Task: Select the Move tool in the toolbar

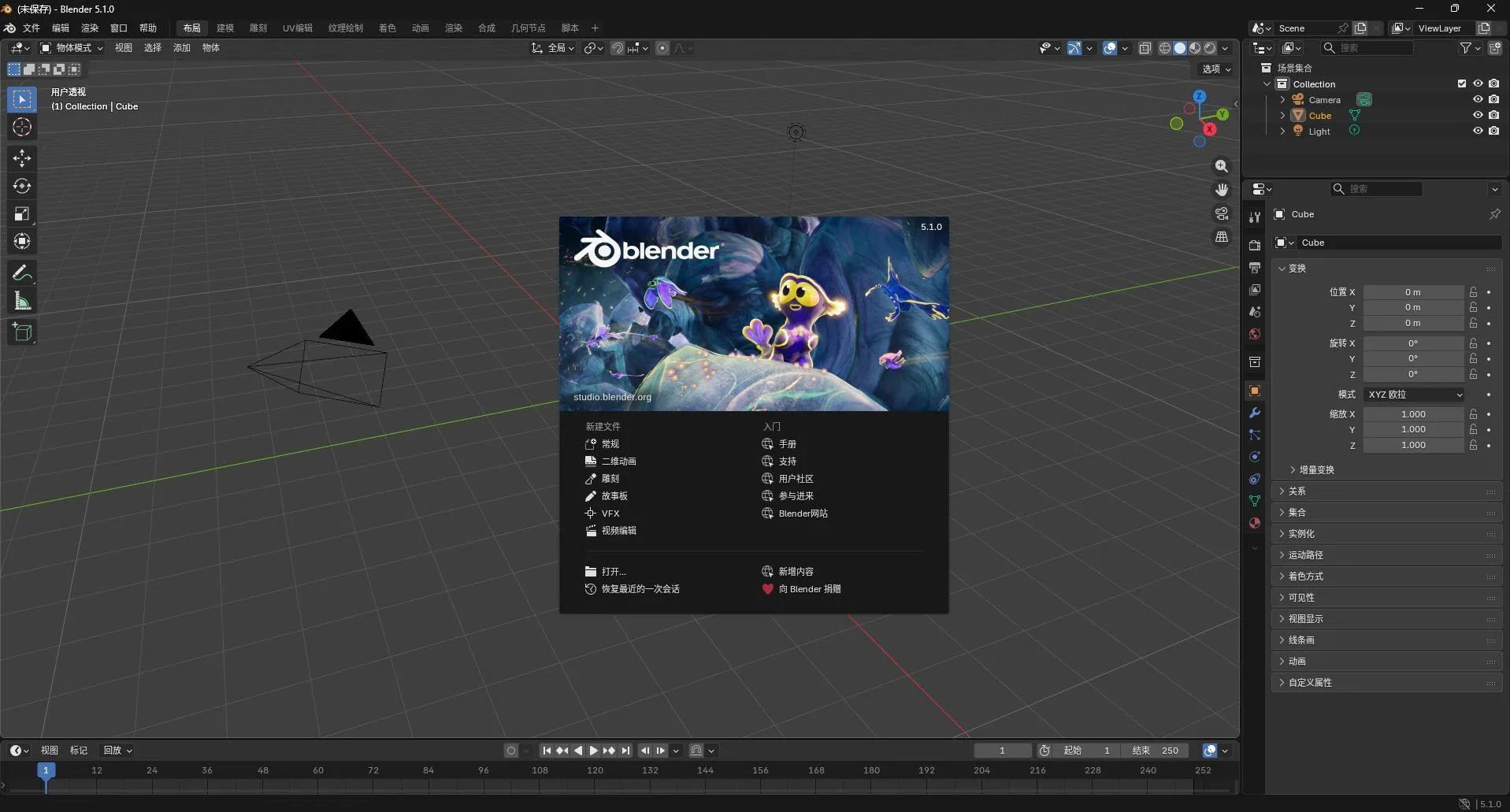Action: pos(21,158)
